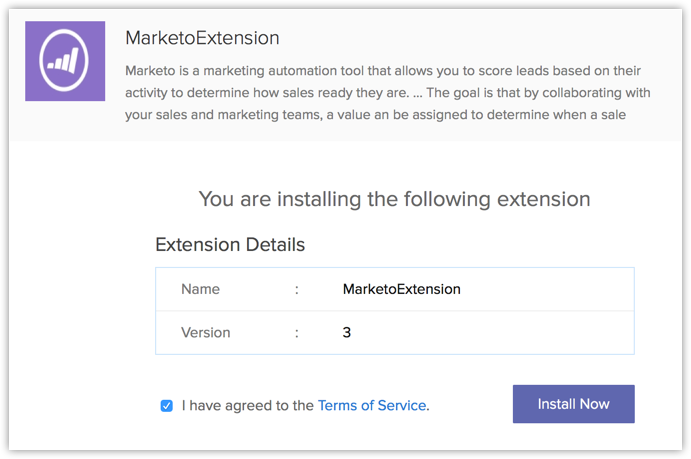Click the "You are installing the following extension" heading
Image resolution: width=691 pixels, height=459 pixels.
tap(395, 198)
